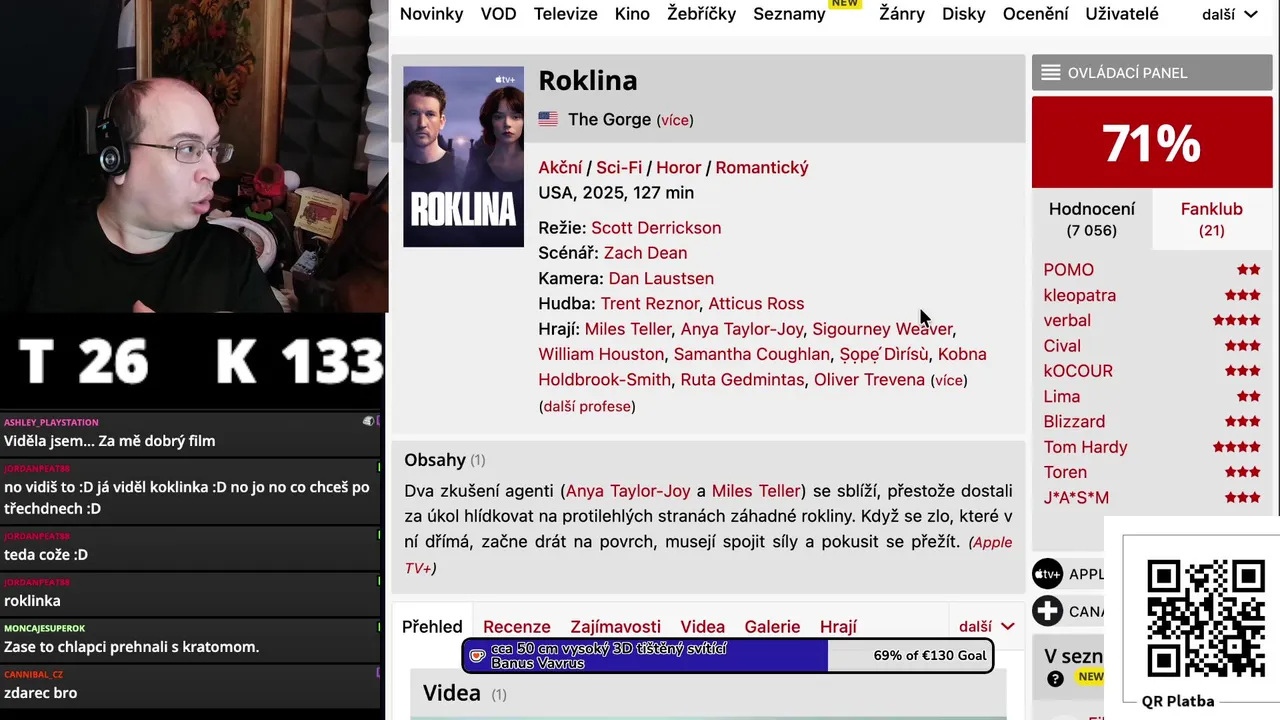Click chat username ASHLEY_PLAYSTATION
The image size is (1280, 720).
click(x=51, y=422)
